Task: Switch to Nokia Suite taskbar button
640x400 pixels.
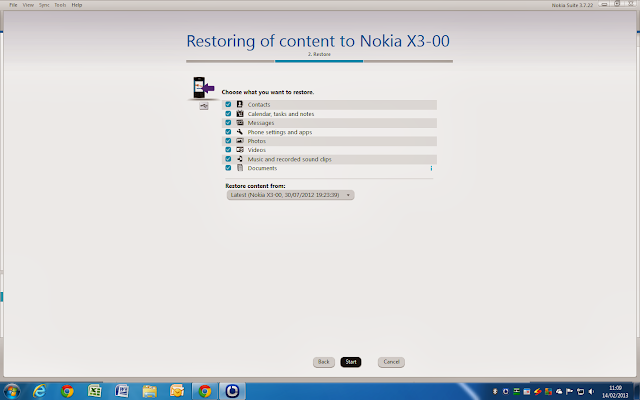Action: tap(232, 391)
